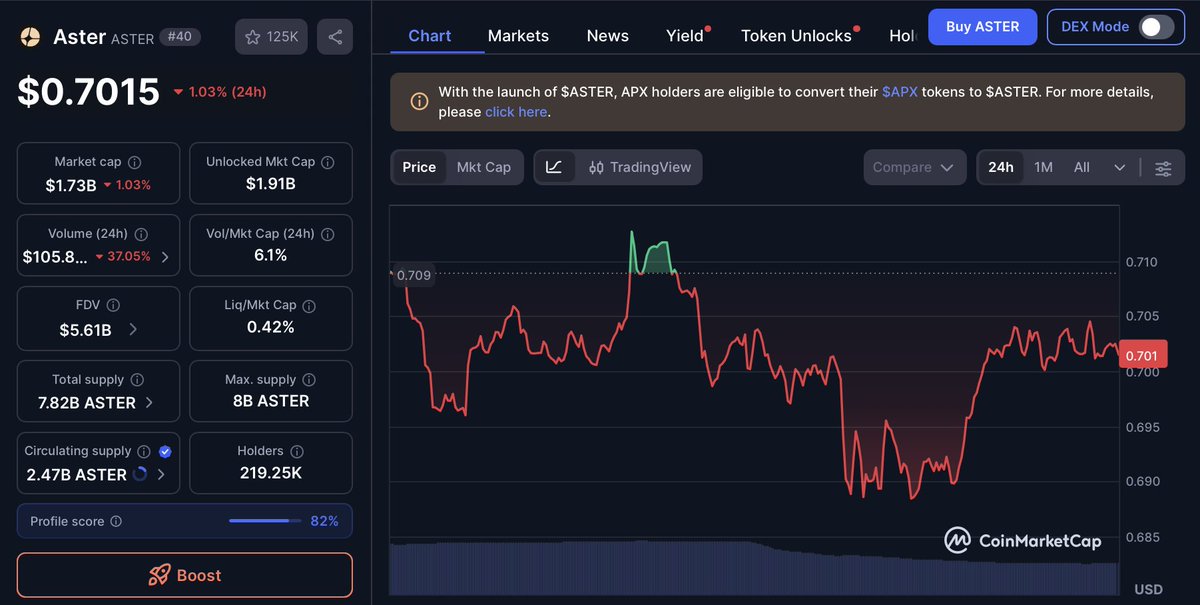Viewport: 1200px width, 605px height.
Task: Click the 37.05% volume change value
Action: pos(129,257)
